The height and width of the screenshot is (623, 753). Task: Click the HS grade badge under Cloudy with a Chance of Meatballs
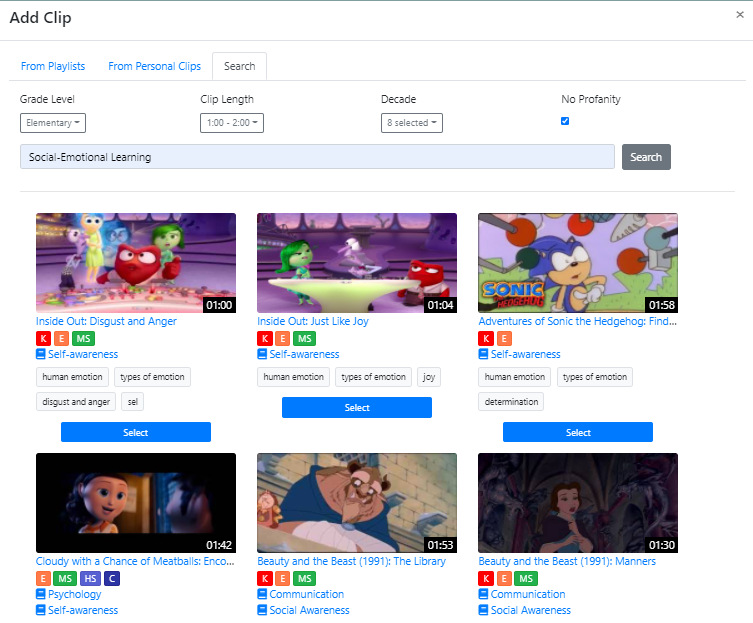90,578
